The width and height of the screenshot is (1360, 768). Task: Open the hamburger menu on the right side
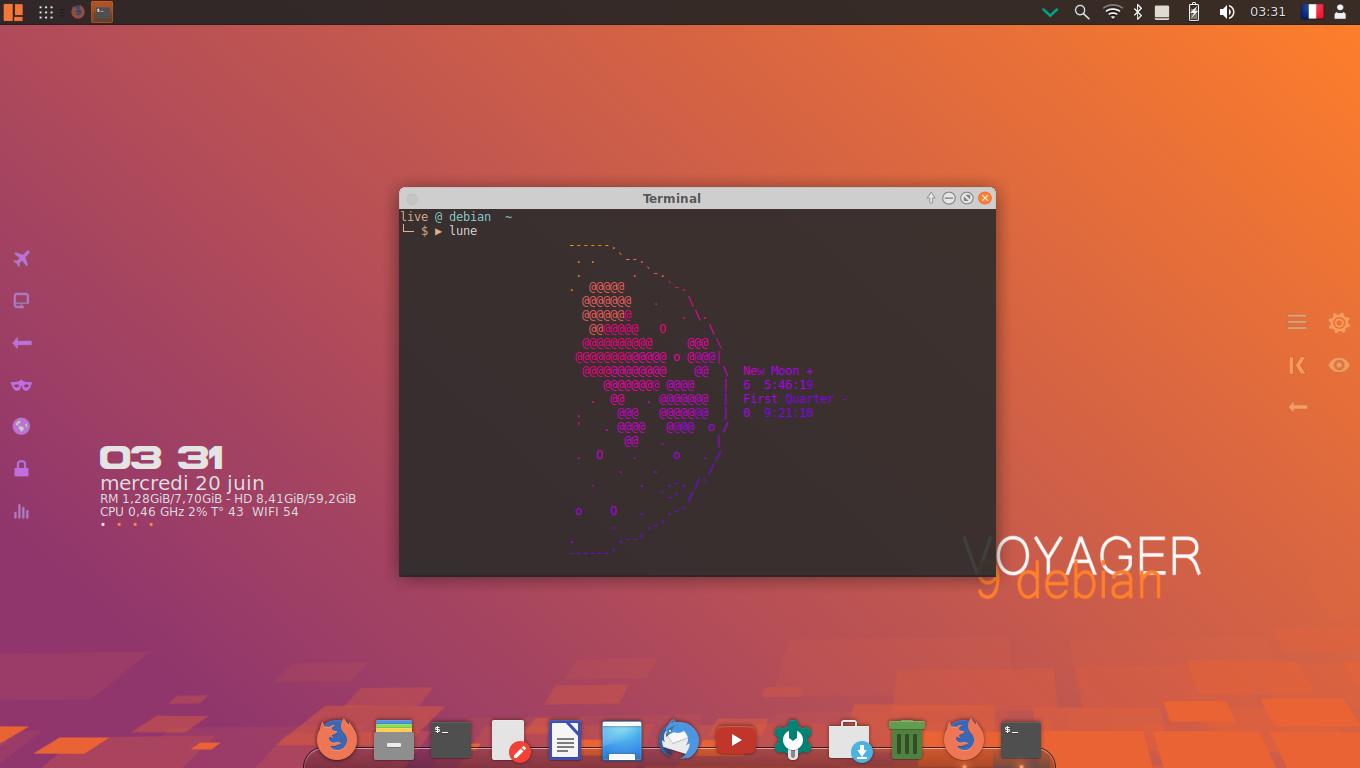(1297, 322)
